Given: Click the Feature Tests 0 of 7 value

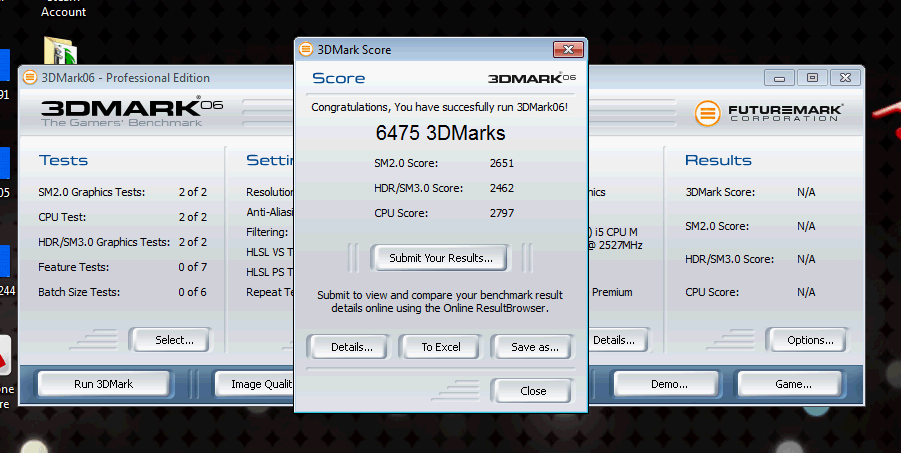Looking at the screenshot, I should coord(192,267).
